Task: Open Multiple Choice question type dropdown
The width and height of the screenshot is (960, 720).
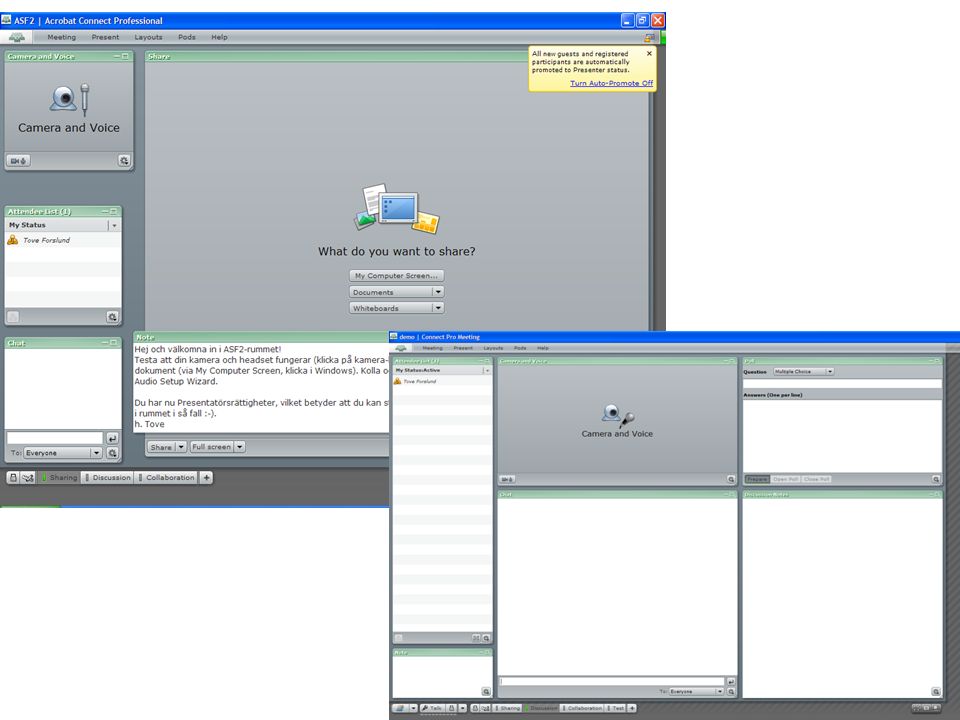Action: click(830, 372)
